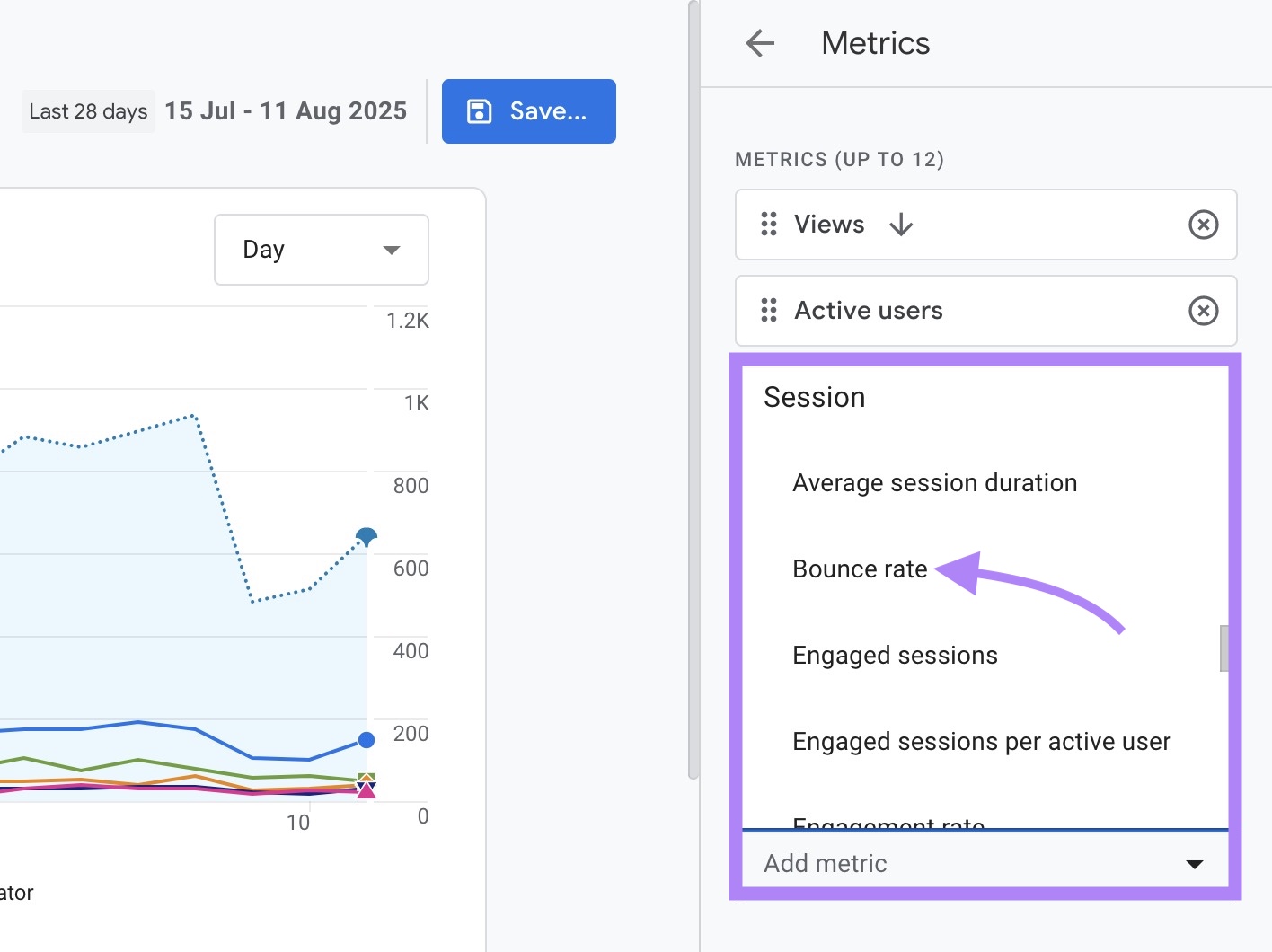Click the descending sort arrow next to Views
Screen dimensions: 1272x952
coord(901,225)
